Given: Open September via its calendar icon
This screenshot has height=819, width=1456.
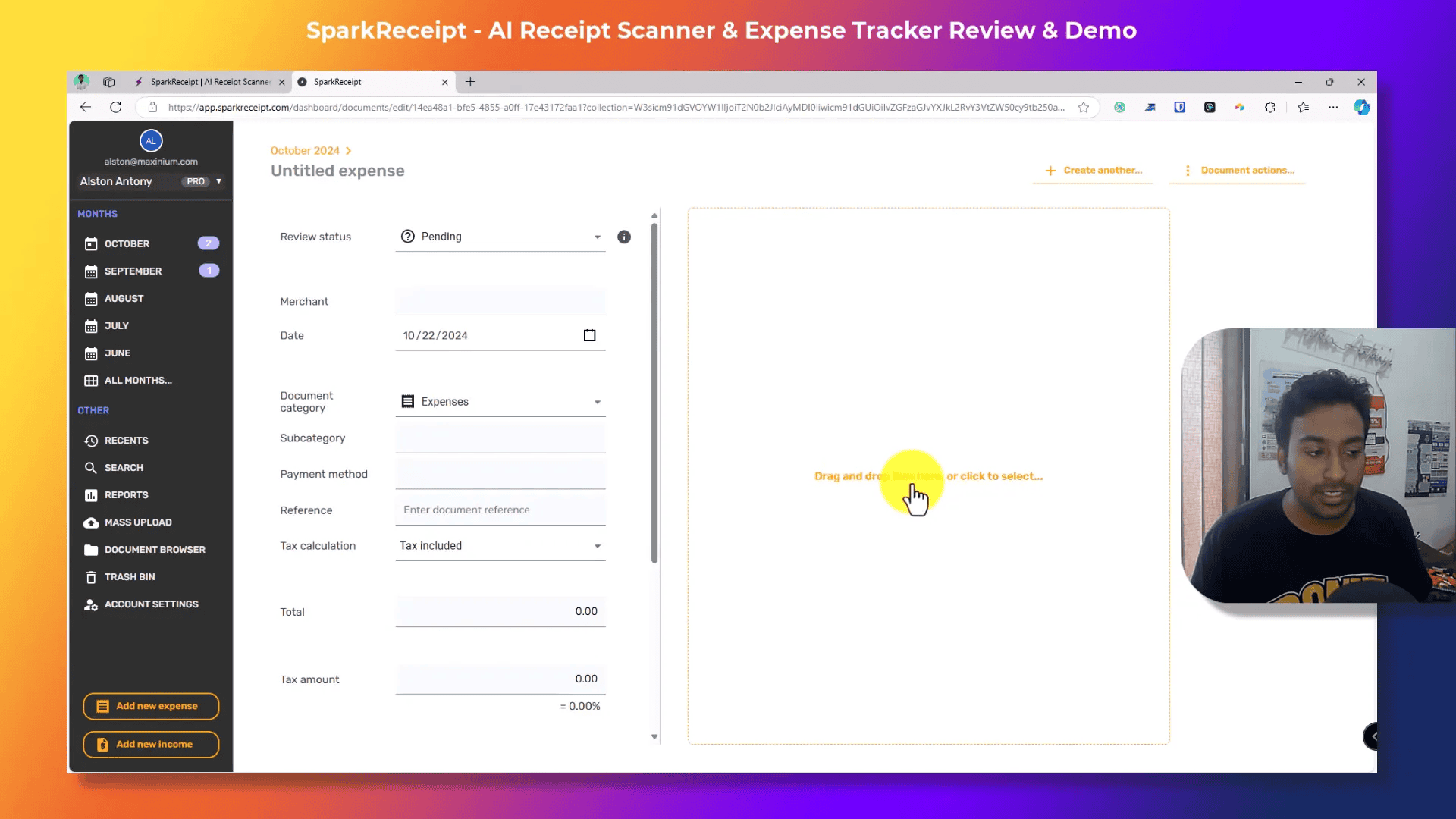Looking at the screenshot, I should (x=91, y=271).
